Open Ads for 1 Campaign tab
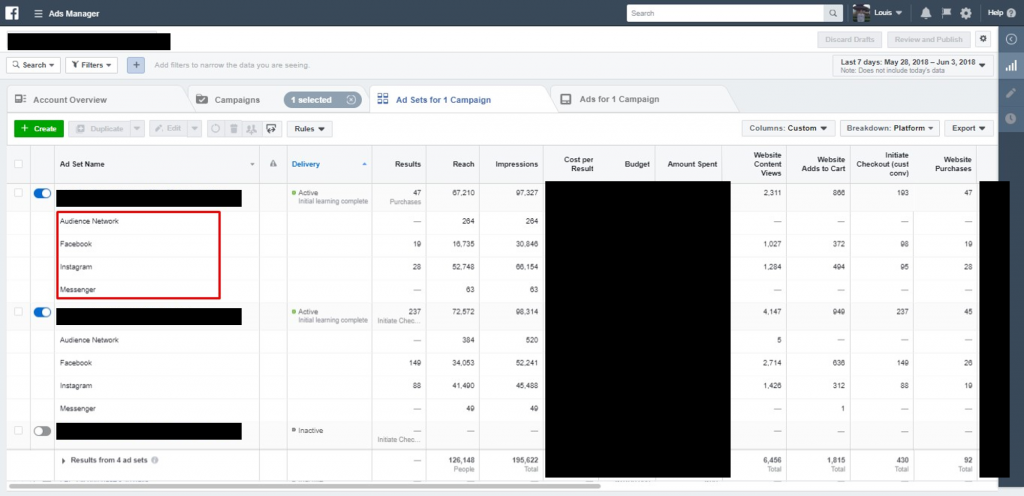Image resolution: width=1024 pixels, height=496 pixels. tap(619, 99)
